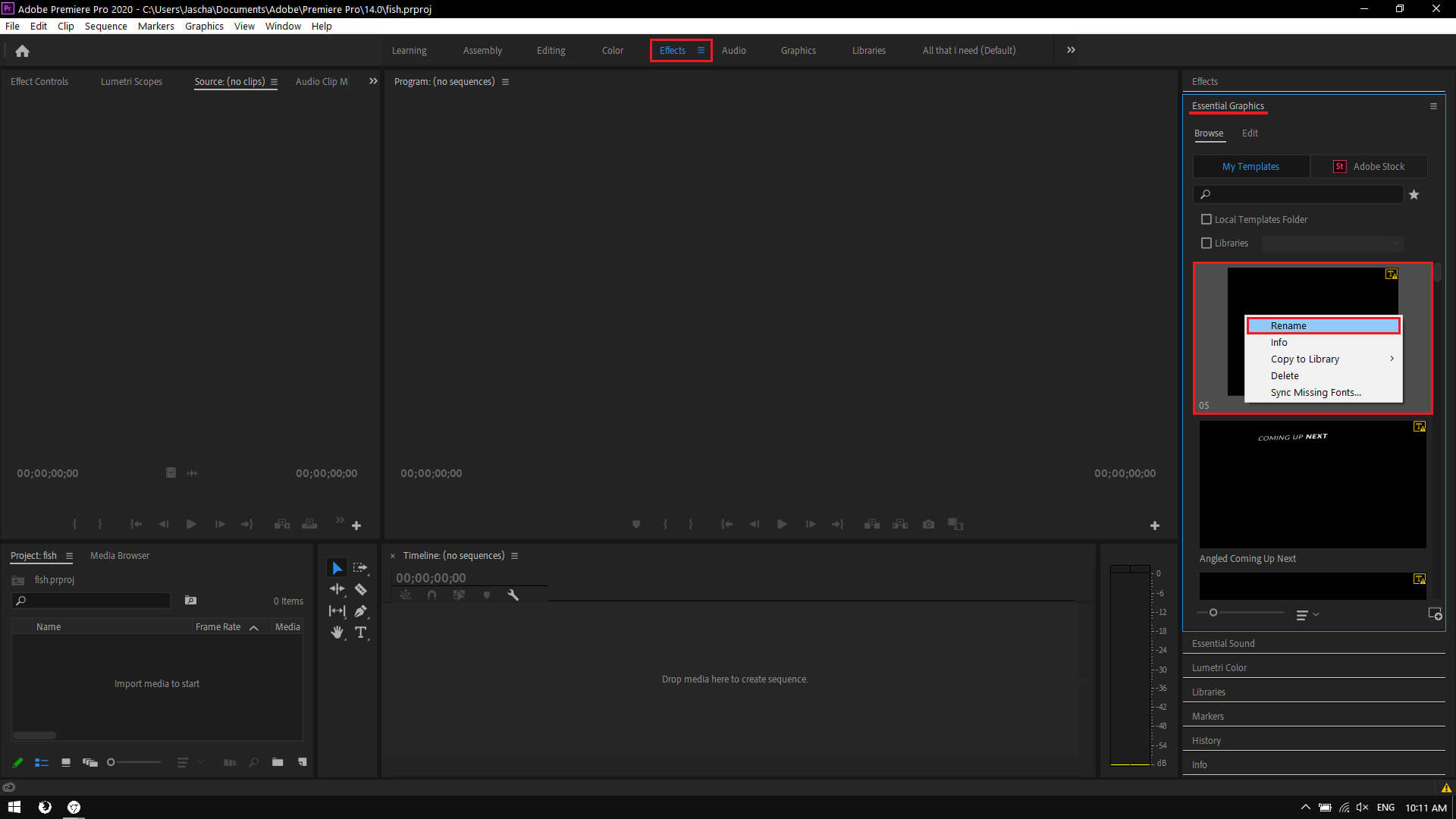Click the Angled Coming Up Next template thumbnail
The height and width of the screenshot is (819, 1456).
coord(1312,484)
